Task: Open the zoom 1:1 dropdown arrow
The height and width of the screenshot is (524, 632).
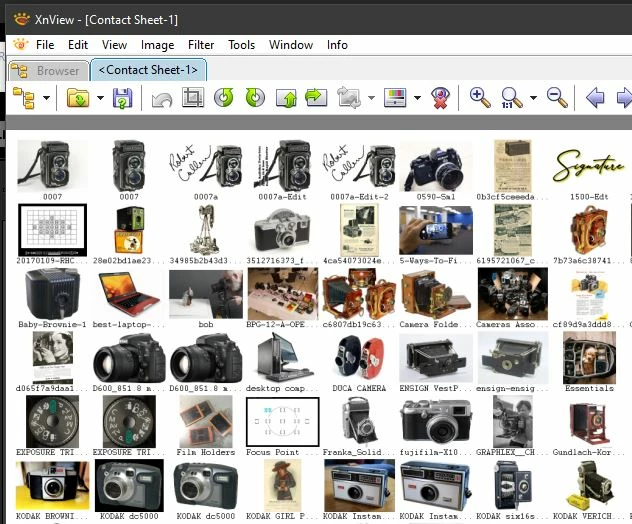Action: tap(533, 98)
